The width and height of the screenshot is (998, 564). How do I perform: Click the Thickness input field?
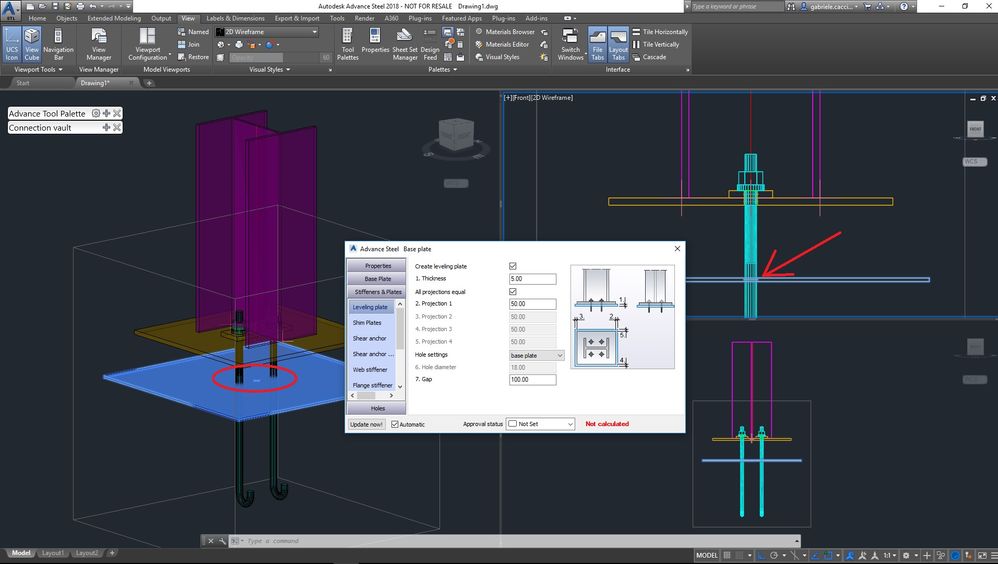tap(533, 279)
